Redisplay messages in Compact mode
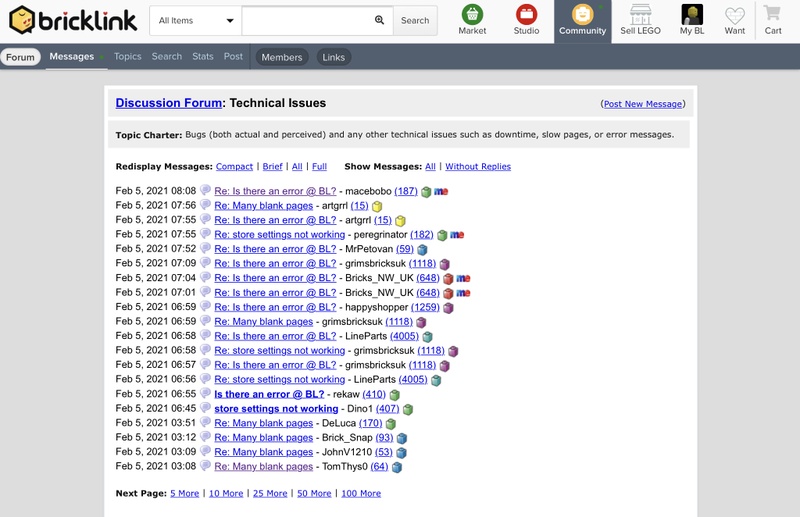Screen dimensions: 800x517 coord(234,166)
